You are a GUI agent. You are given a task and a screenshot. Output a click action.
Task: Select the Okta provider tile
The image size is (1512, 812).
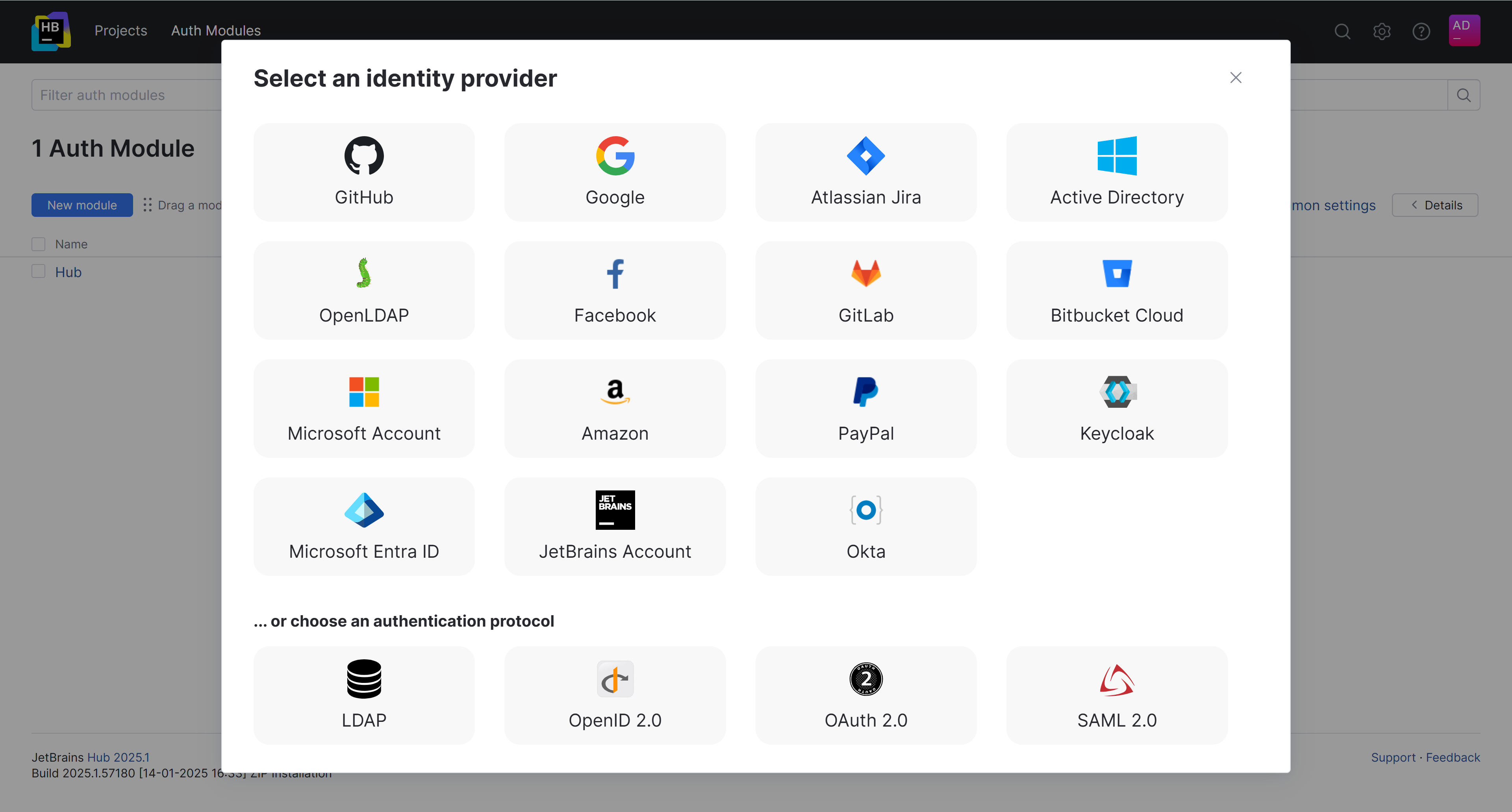coord(865,526)
